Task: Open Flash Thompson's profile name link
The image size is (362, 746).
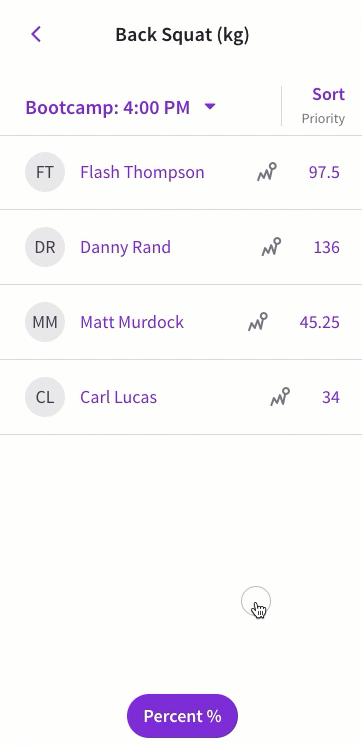Action: pos(142,172)
